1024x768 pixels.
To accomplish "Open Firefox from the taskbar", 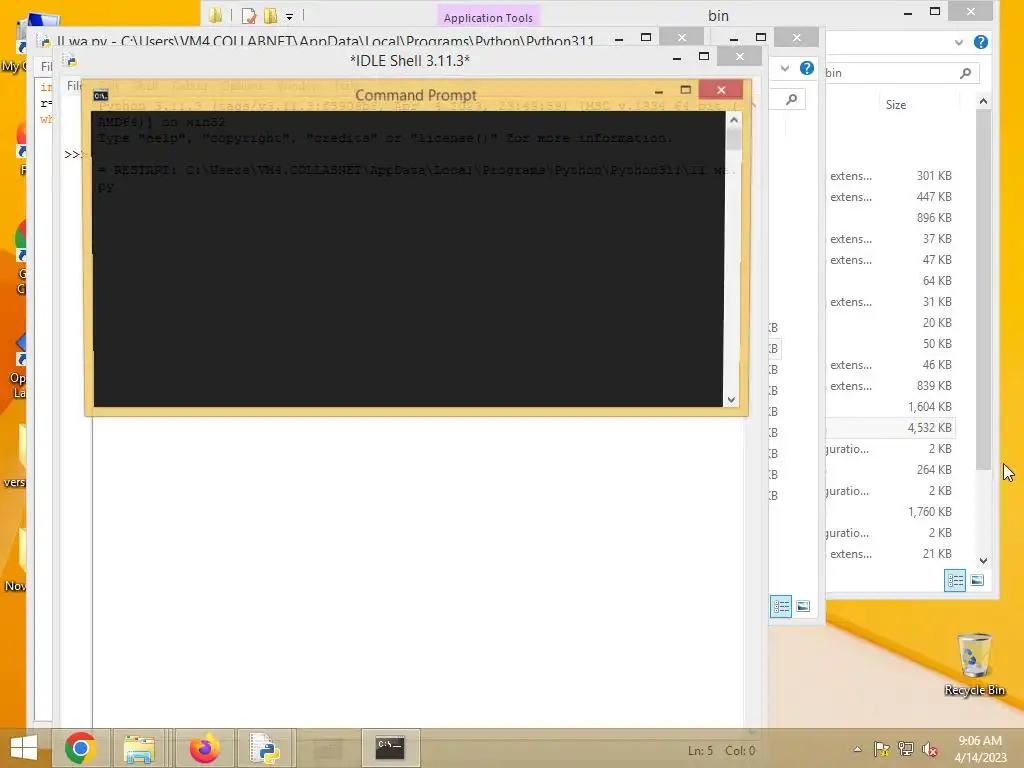I will pyautogui.click(x=204, y=748).
